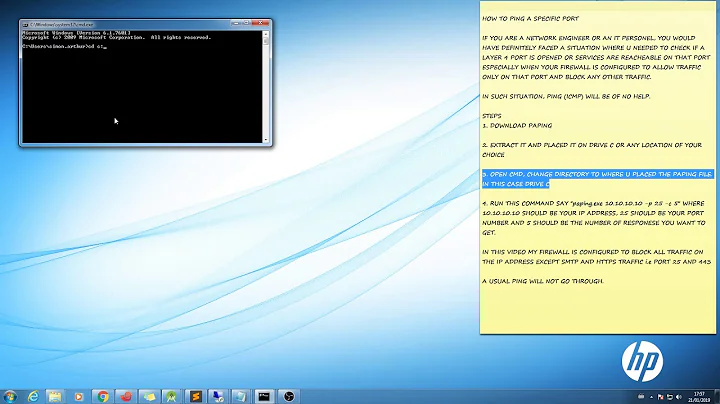Open Windows Explorer folder icon in taskbar
This screenshot has width=720, height=404.
[55, 396]
